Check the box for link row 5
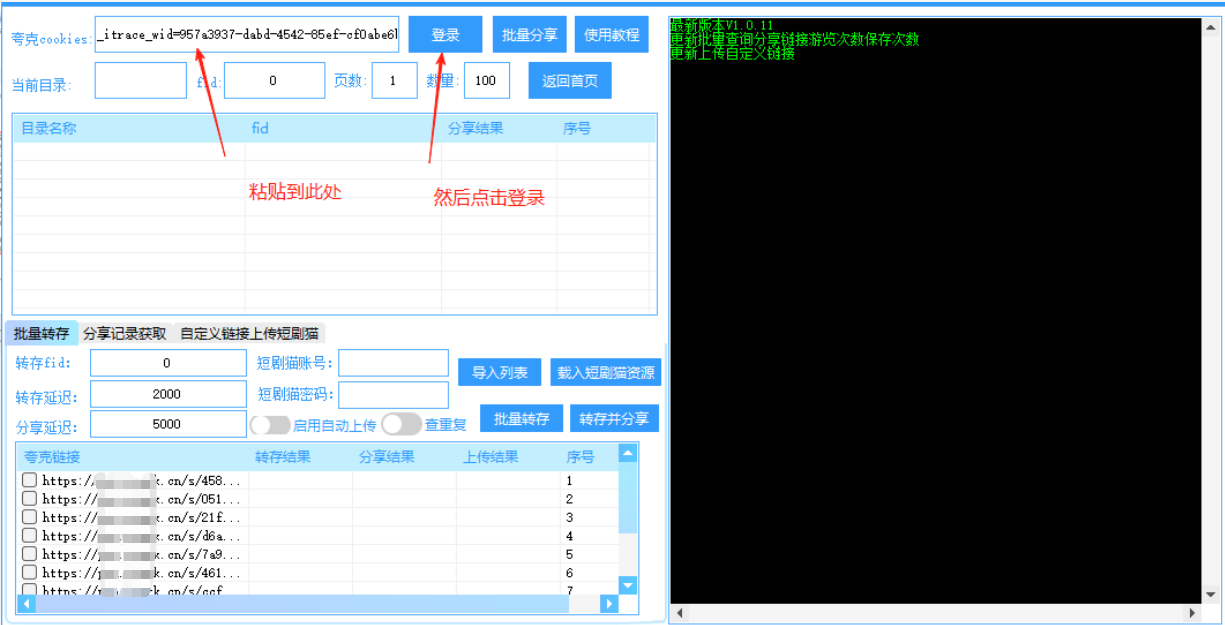The height and width of the screenshot is (625, 1225). tap(30, 553)
